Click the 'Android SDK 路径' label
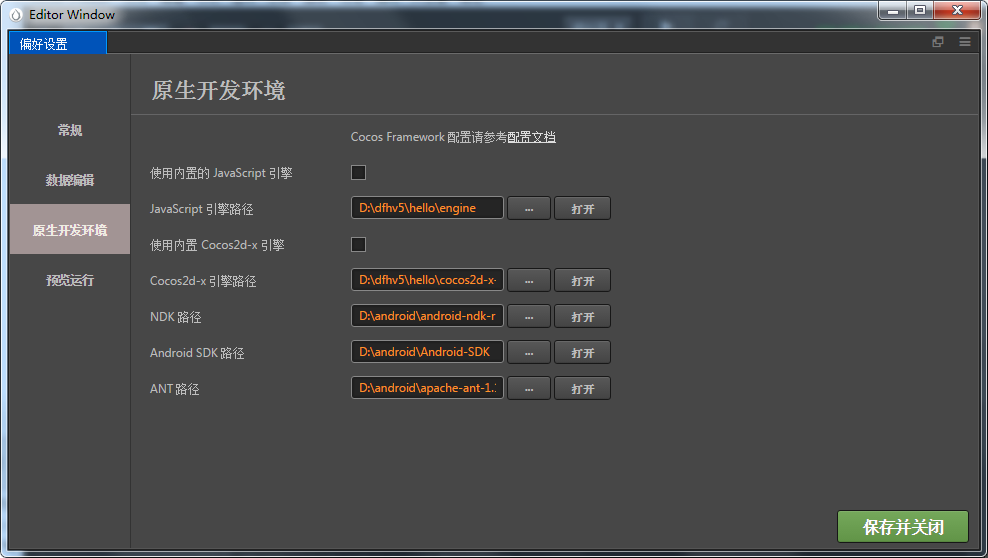 (197, 353)
